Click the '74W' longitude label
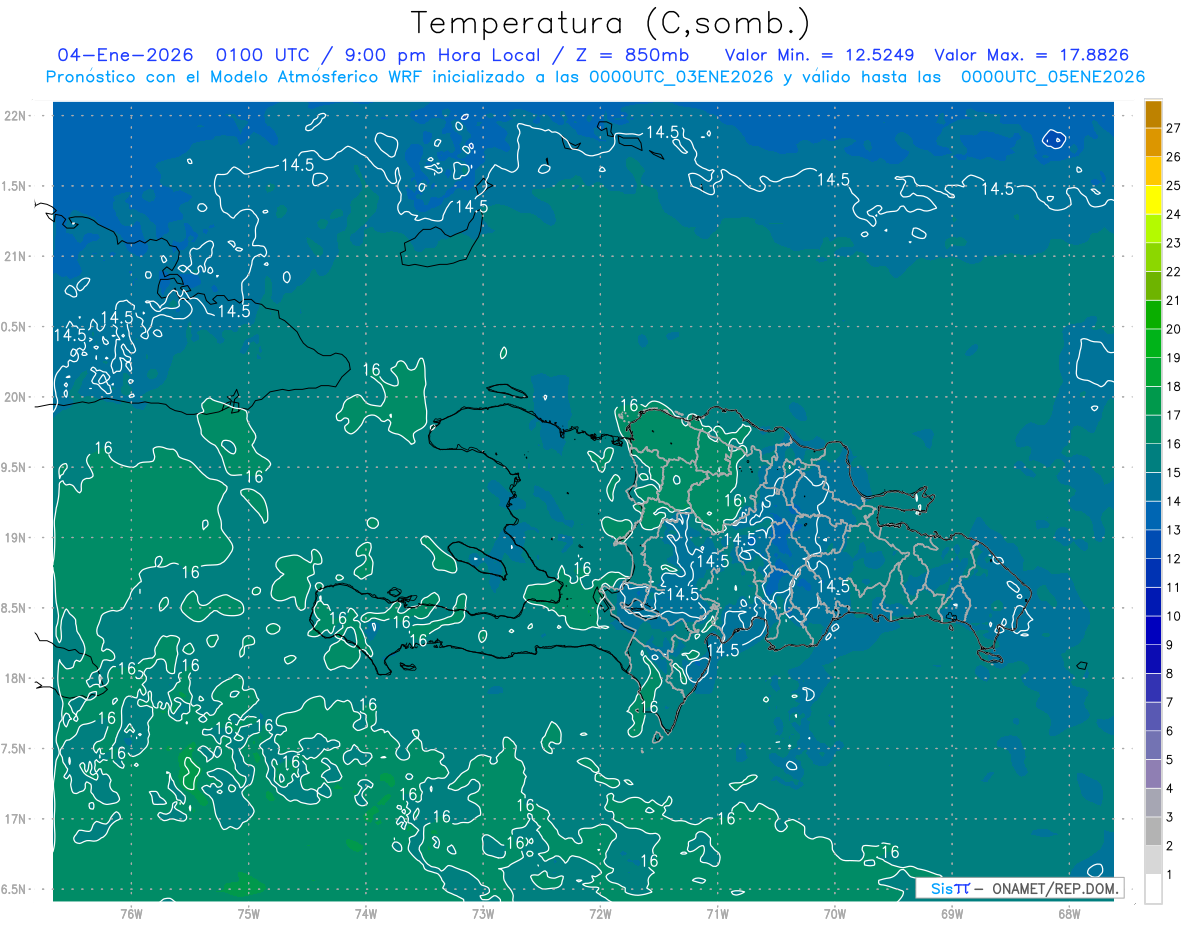Viewport: 1200px width, 927px height. point(366,913)
